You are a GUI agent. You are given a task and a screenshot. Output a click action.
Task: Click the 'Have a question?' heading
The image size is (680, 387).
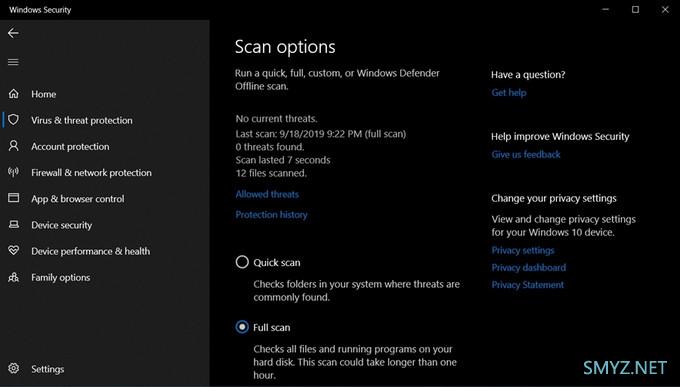528,75
